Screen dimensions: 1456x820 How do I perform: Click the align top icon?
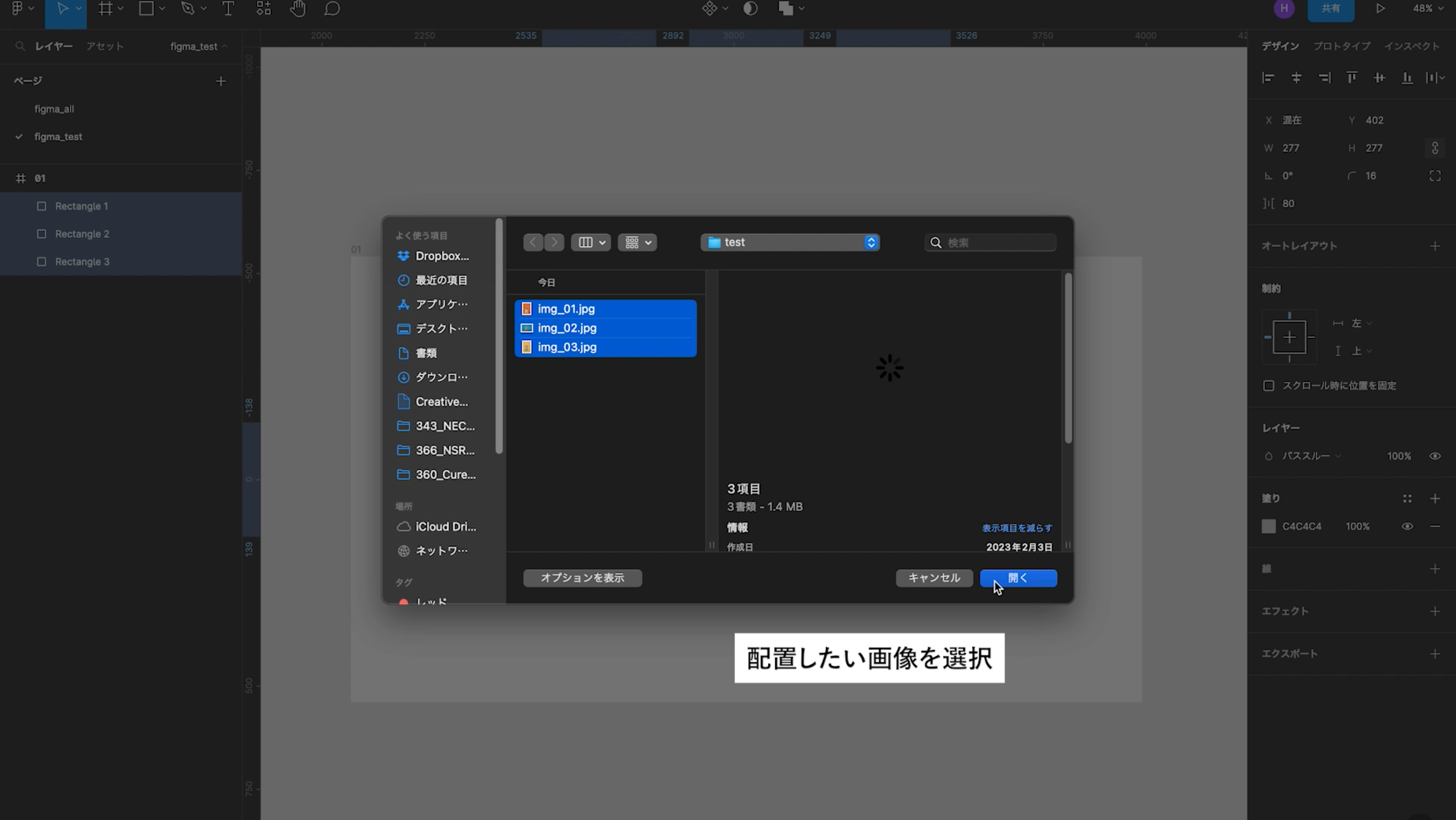1352,78
